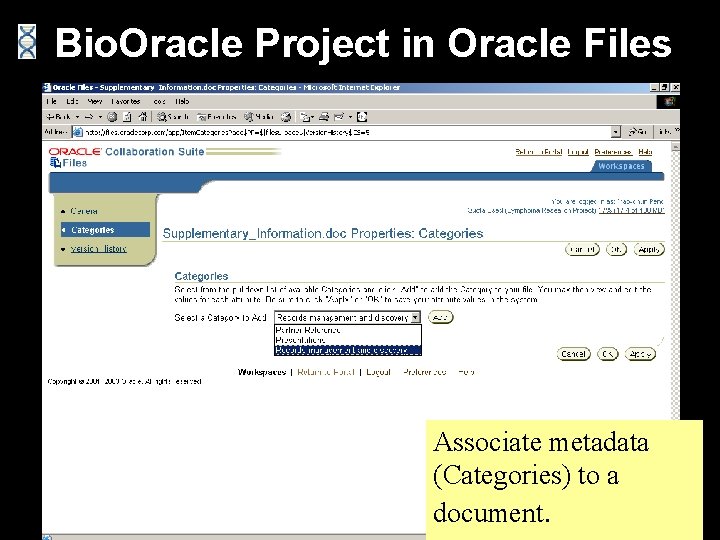Viewport: 720px width, 540px height.
Task: Click the browser Forward arrow button
Action: pos(89,117)
